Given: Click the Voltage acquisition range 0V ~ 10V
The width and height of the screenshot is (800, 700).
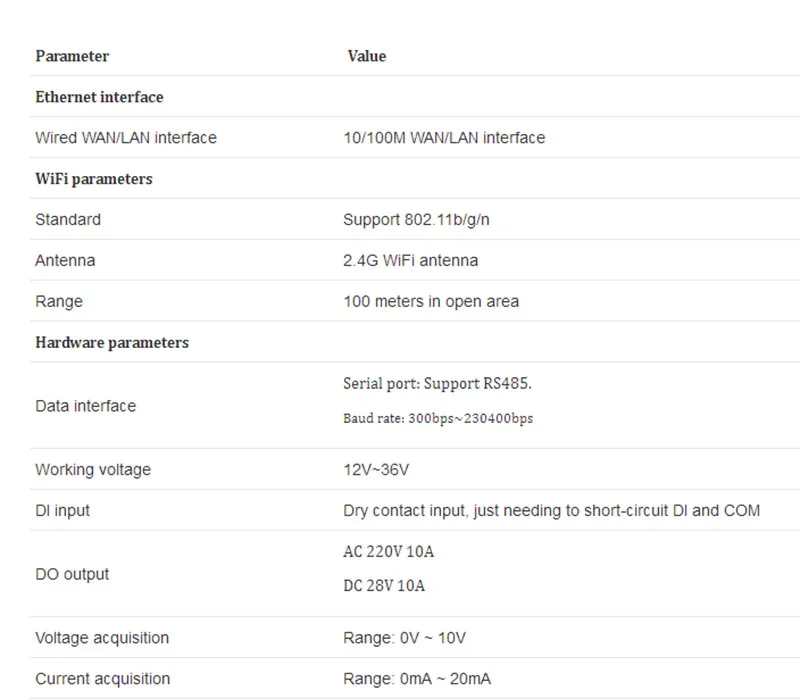Looking at the screenshot, I should click(405, 638).
